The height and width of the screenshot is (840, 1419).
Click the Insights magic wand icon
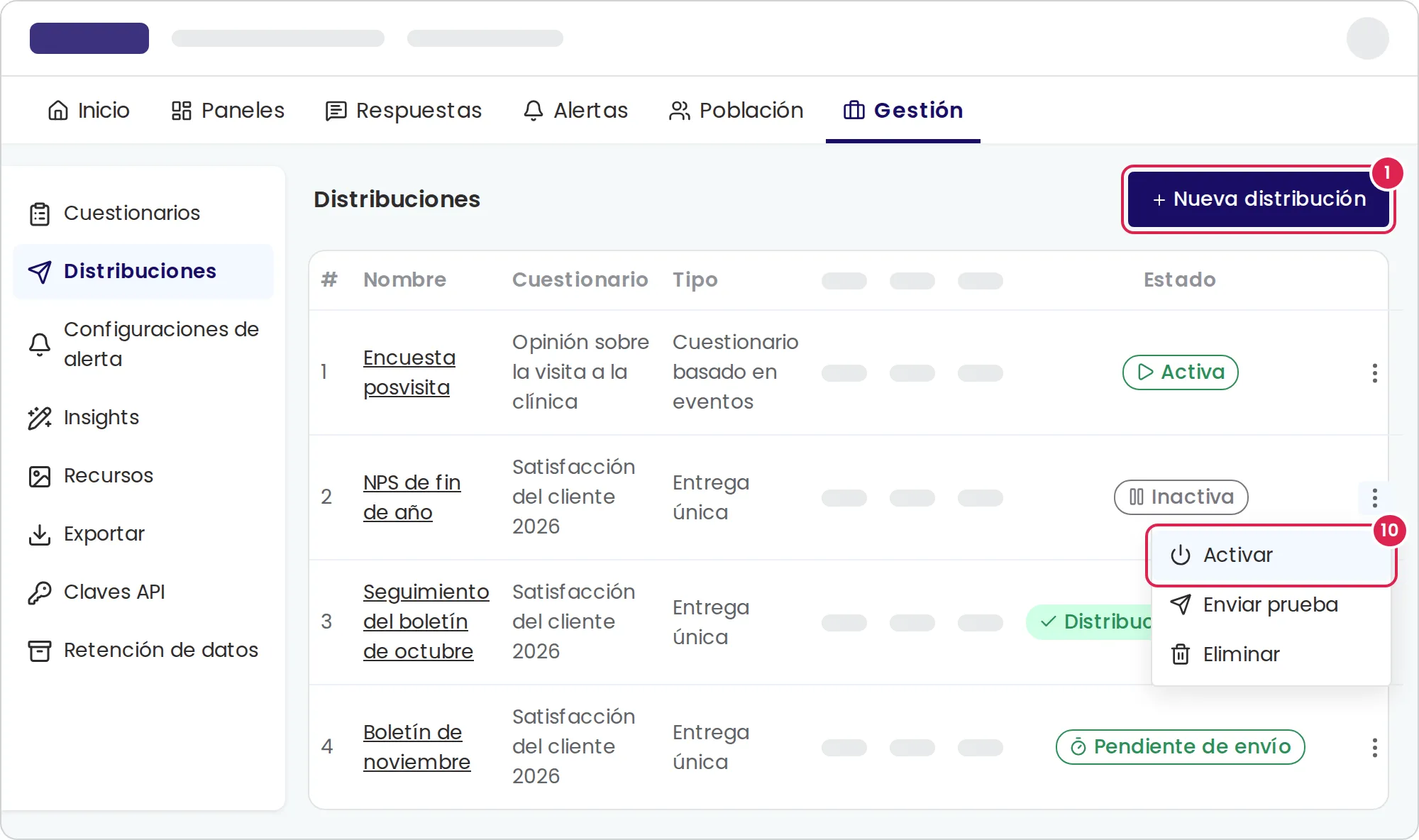point(40,418)
